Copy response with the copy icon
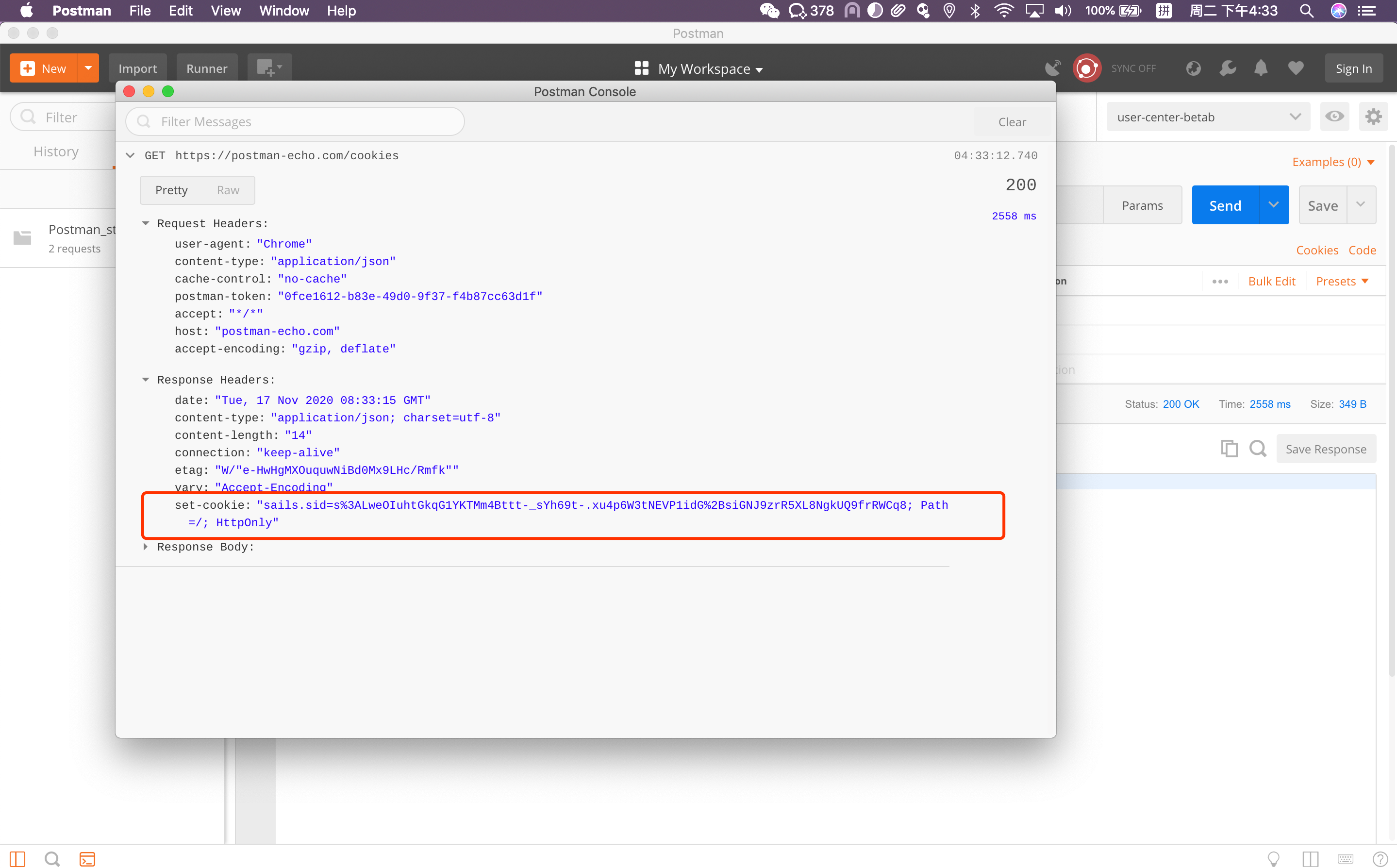Viewport: 1397px width, 868px height. tap(1229, 449)
